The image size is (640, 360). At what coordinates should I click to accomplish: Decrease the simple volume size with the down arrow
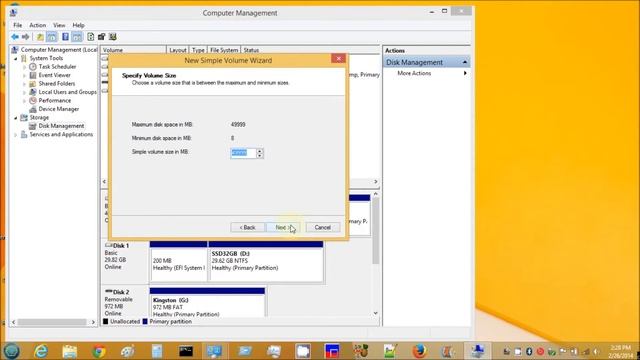click(260, 156)
